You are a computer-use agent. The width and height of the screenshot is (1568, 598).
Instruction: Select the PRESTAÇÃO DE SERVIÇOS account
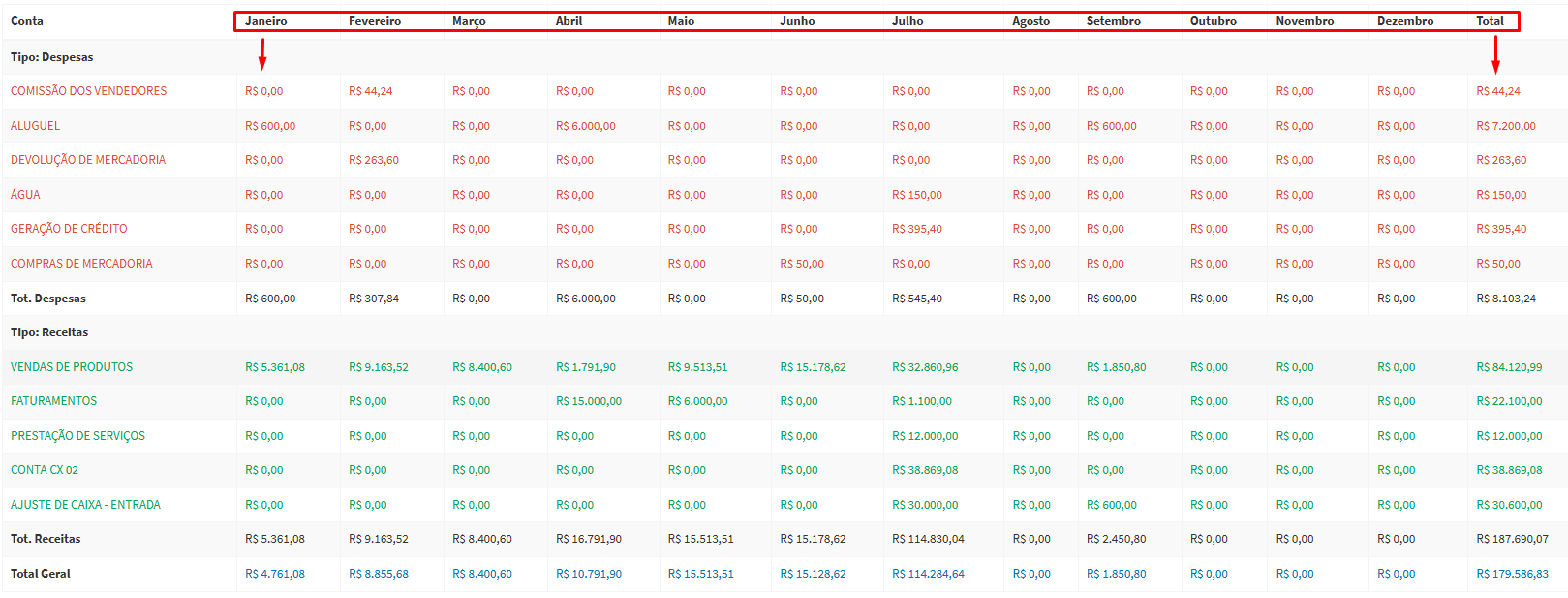click(x=77, y=436)
